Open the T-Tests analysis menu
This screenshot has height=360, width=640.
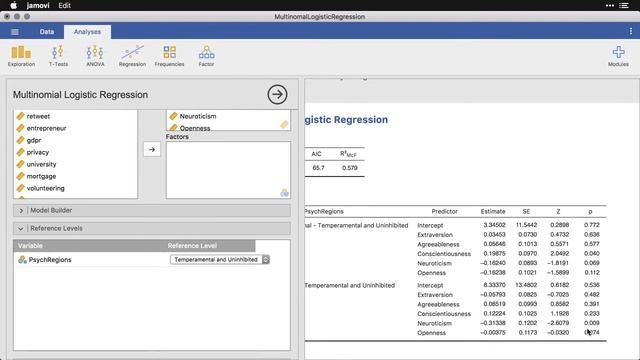pyautogui.click(x=58, y=56)
